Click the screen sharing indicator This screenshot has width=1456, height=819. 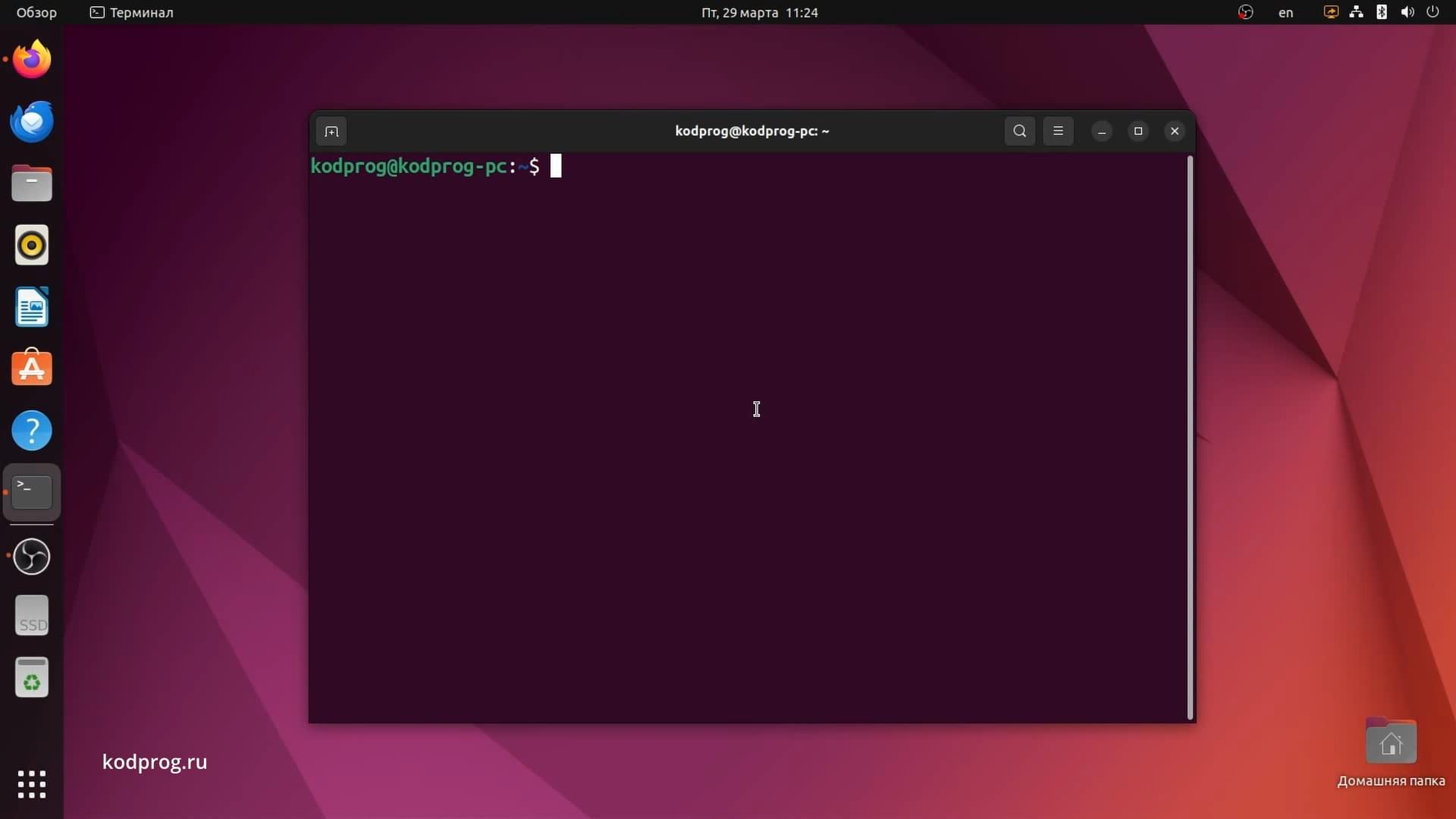coord(1331,12)
